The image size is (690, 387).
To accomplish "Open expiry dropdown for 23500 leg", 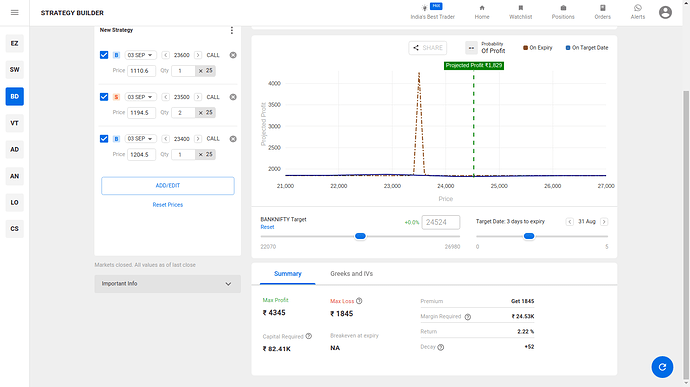I will click(140, 97).
